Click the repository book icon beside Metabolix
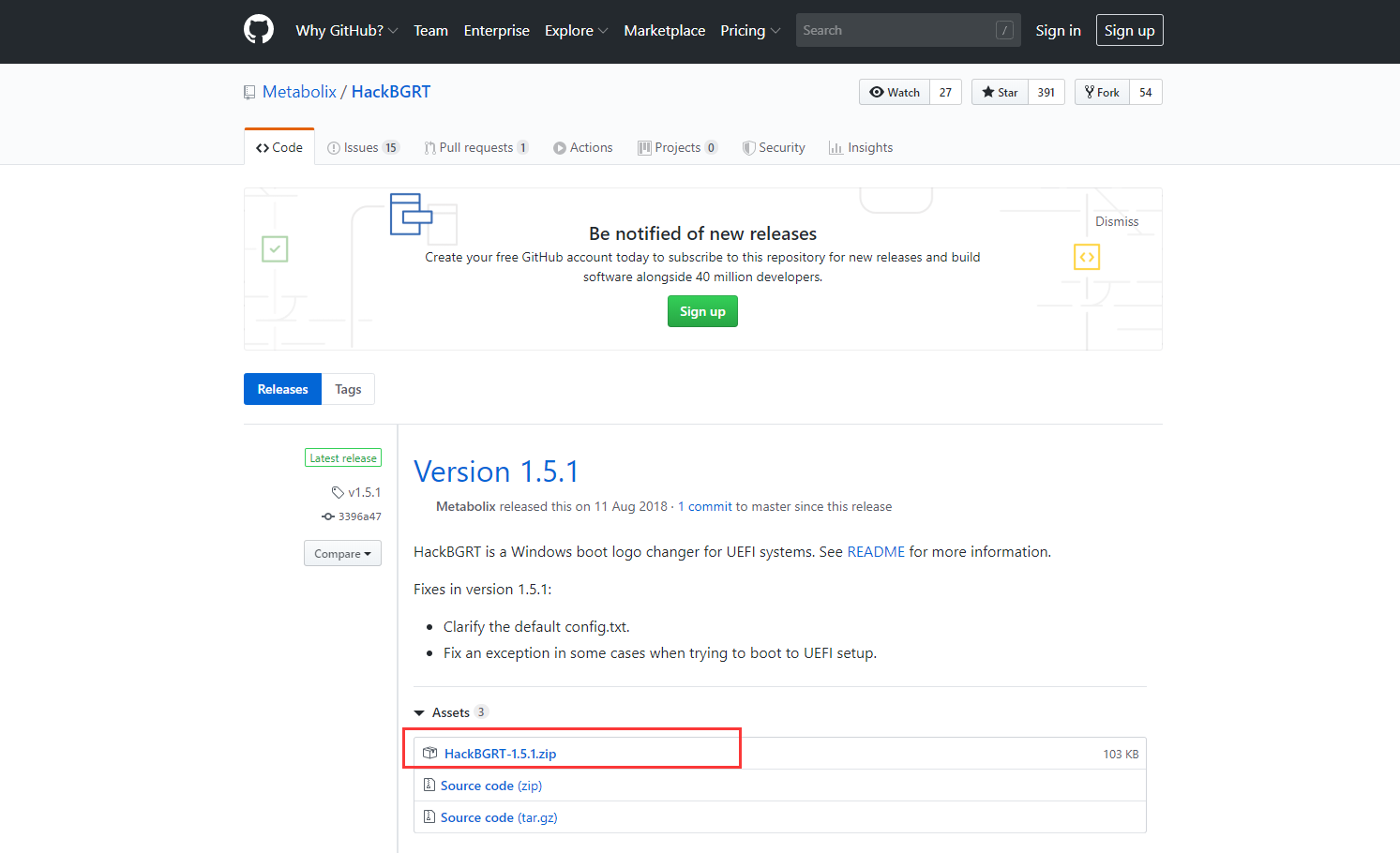 (x=249, y=92)
